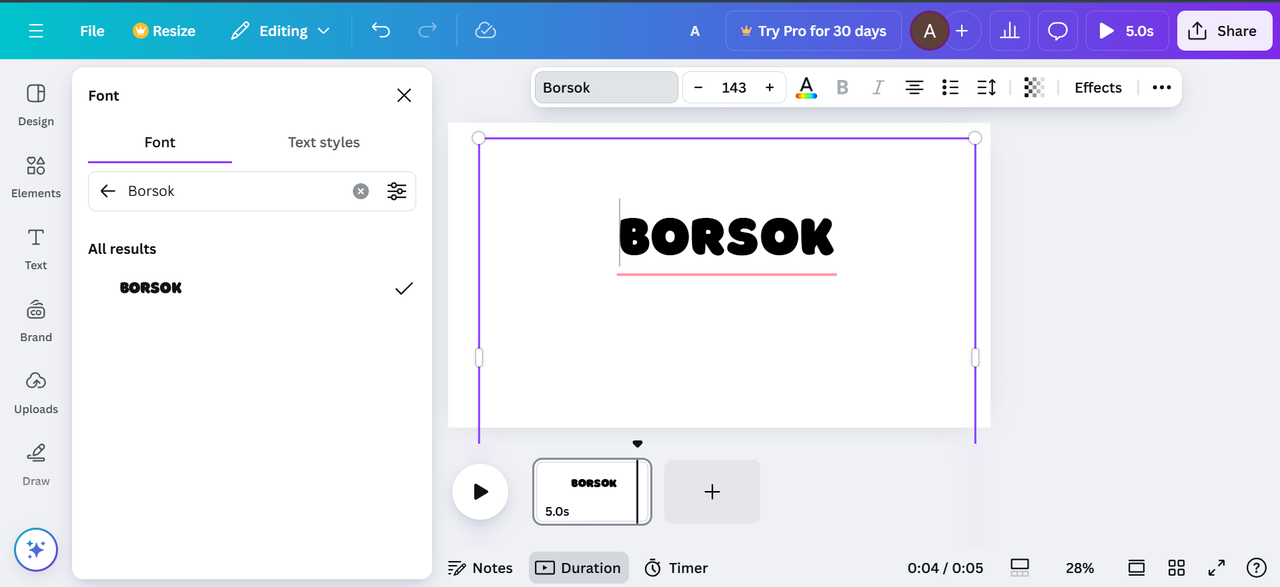Open the grid view icon
Screen dimensions: 1280x587
click(x=1177, y=568)
